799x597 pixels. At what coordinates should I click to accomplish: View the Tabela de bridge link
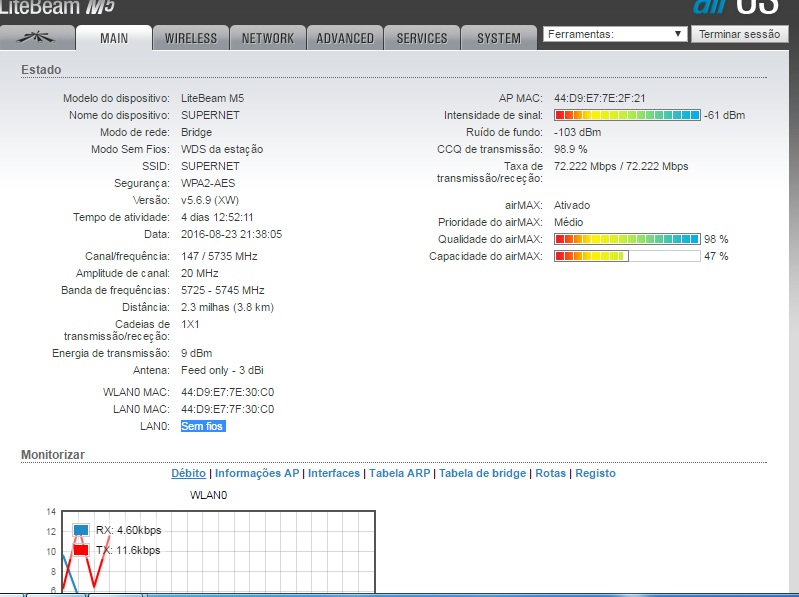pos(482,473)
